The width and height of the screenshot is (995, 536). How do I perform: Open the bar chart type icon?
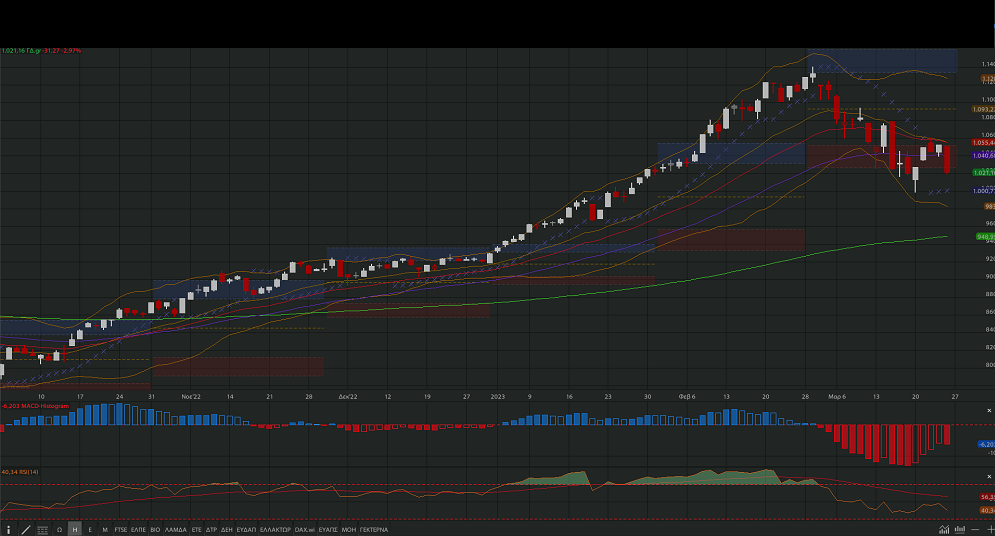click(x=960, y=530)
